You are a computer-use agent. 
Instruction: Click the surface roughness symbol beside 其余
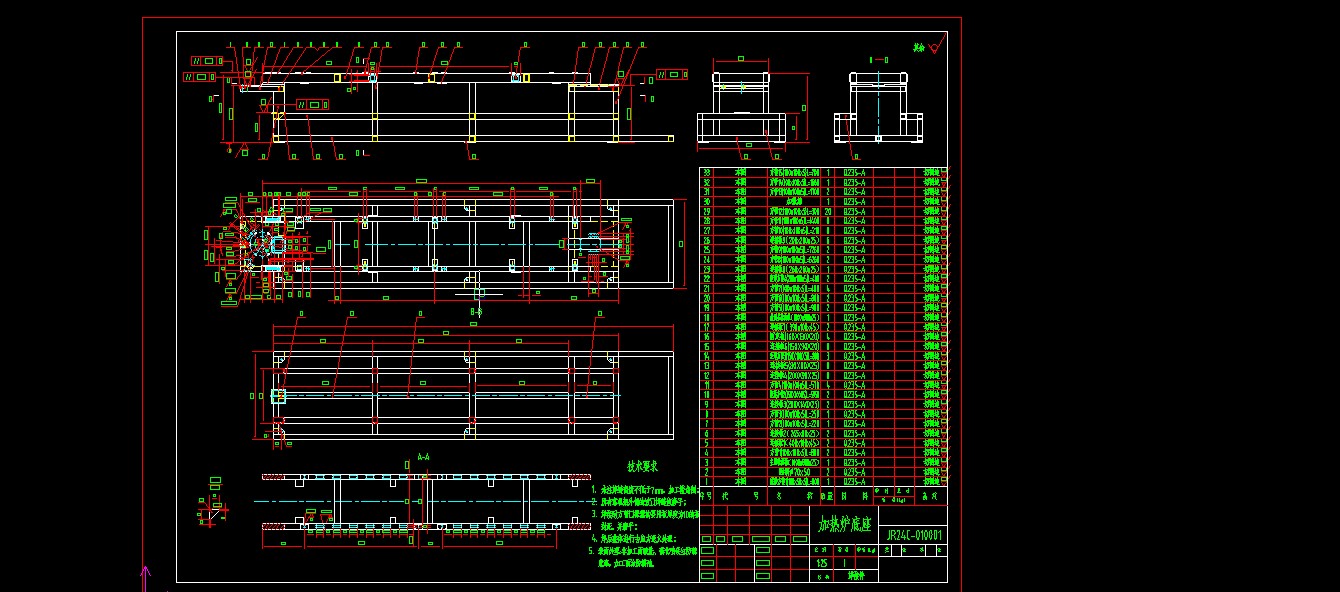click(x=935, y=47)
